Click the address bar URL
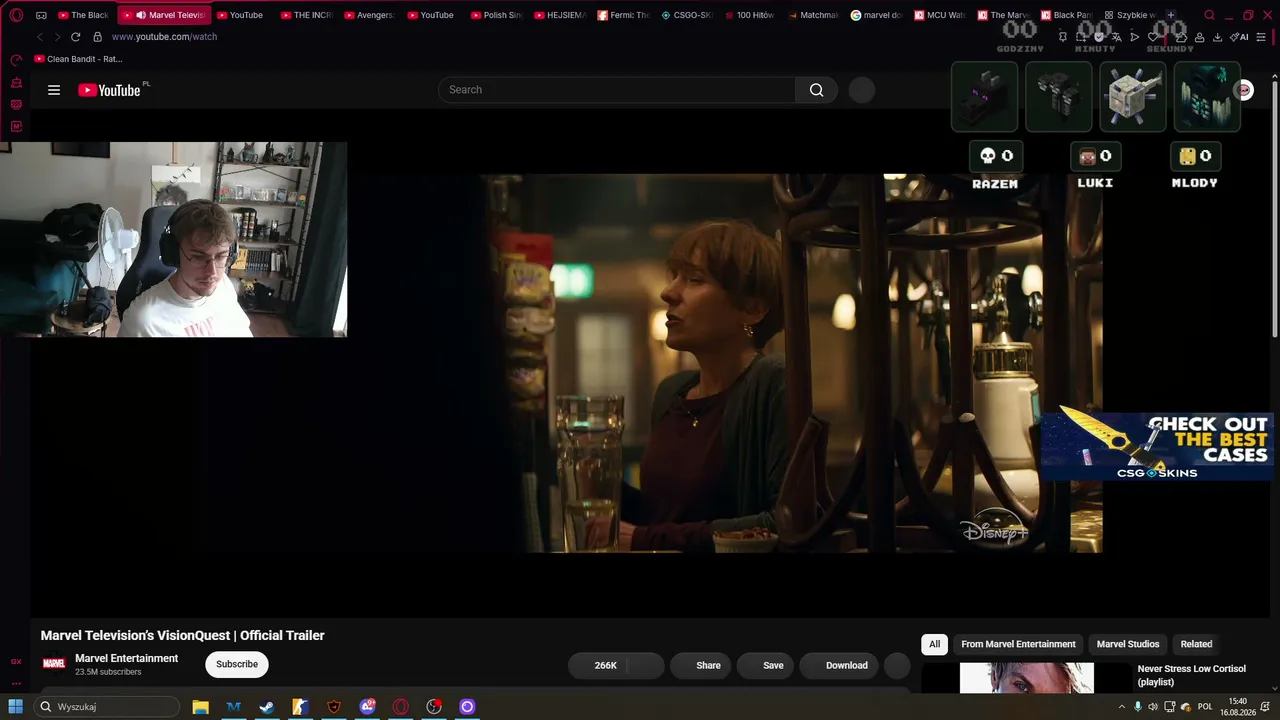This screenshot has width=1280, height=720. pos(164,37)
